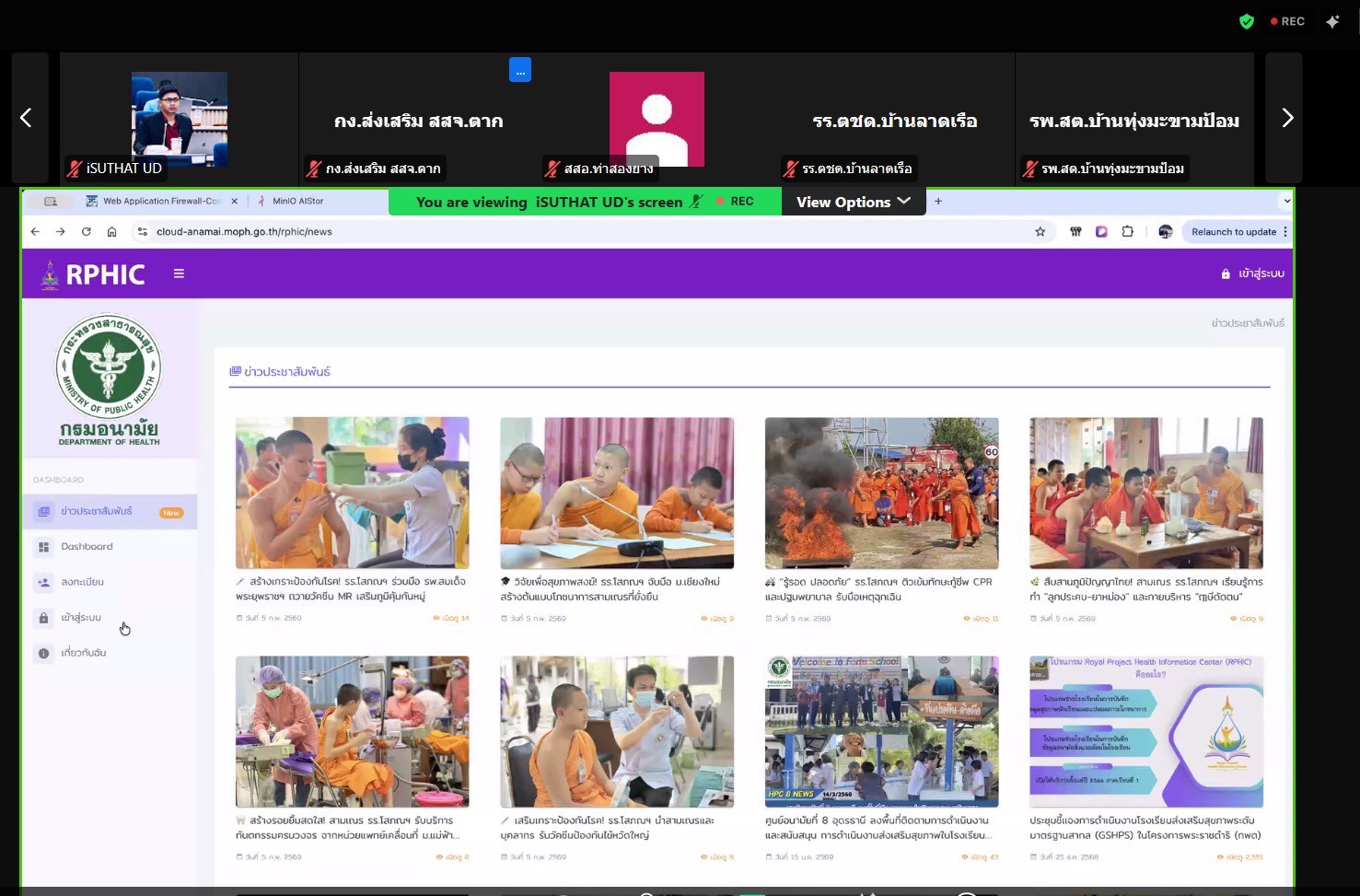The height and width of the screenshot is (896, 1360).
Task: Click the browser reload page icon
Action: point(86,232)
